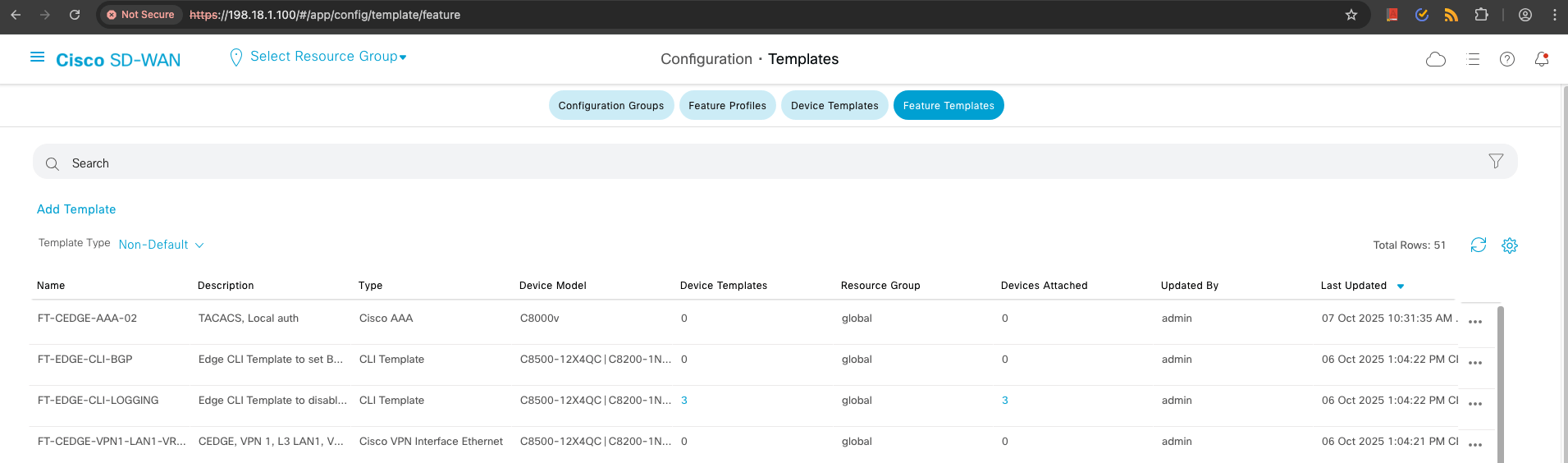
Task: Open the Template Type Non-Default dropdown
Action: coord(161,245)
